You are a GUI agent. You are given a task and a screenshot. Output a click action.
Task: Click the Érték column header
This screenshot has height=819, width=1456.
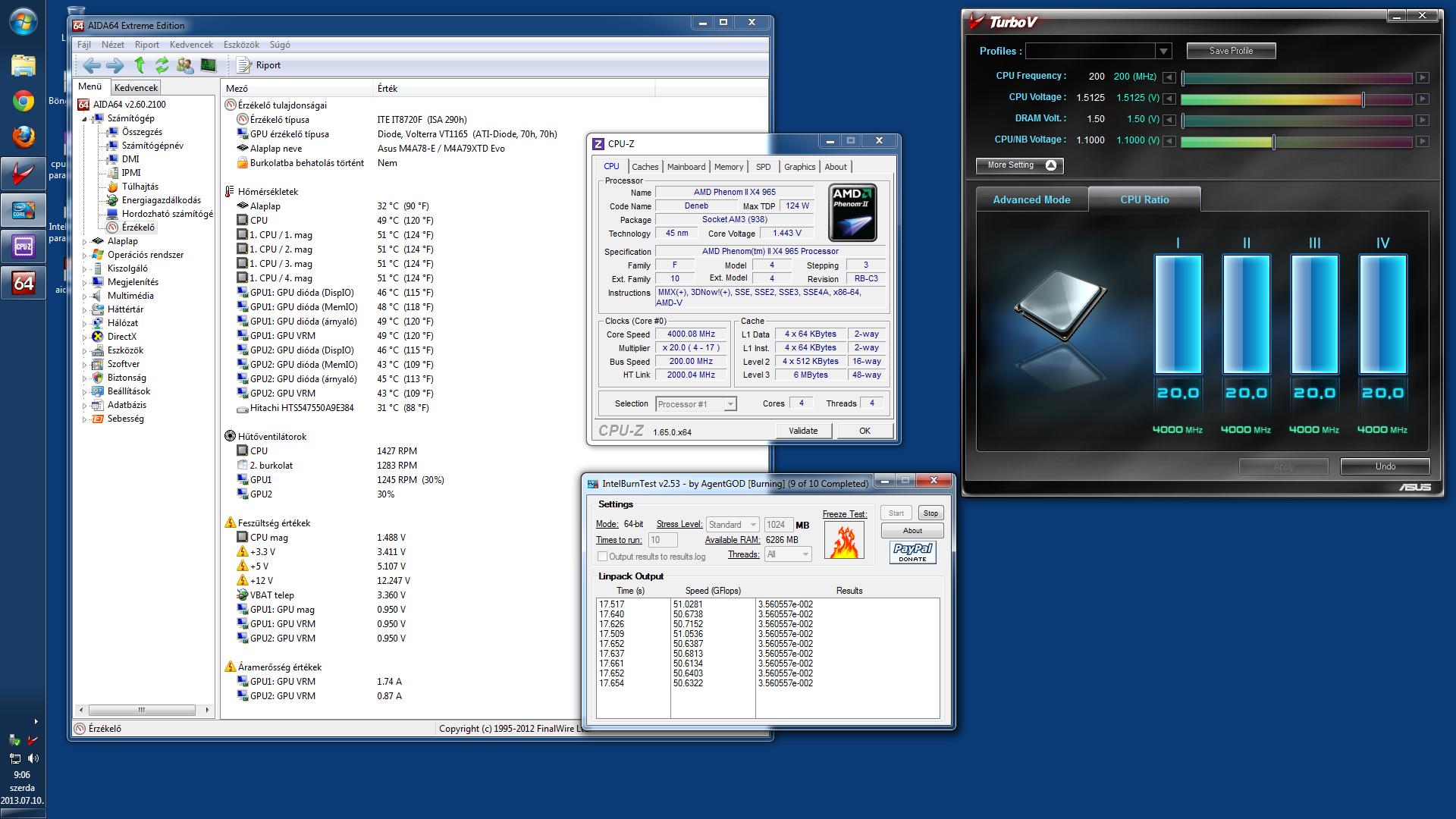(513, 89)
